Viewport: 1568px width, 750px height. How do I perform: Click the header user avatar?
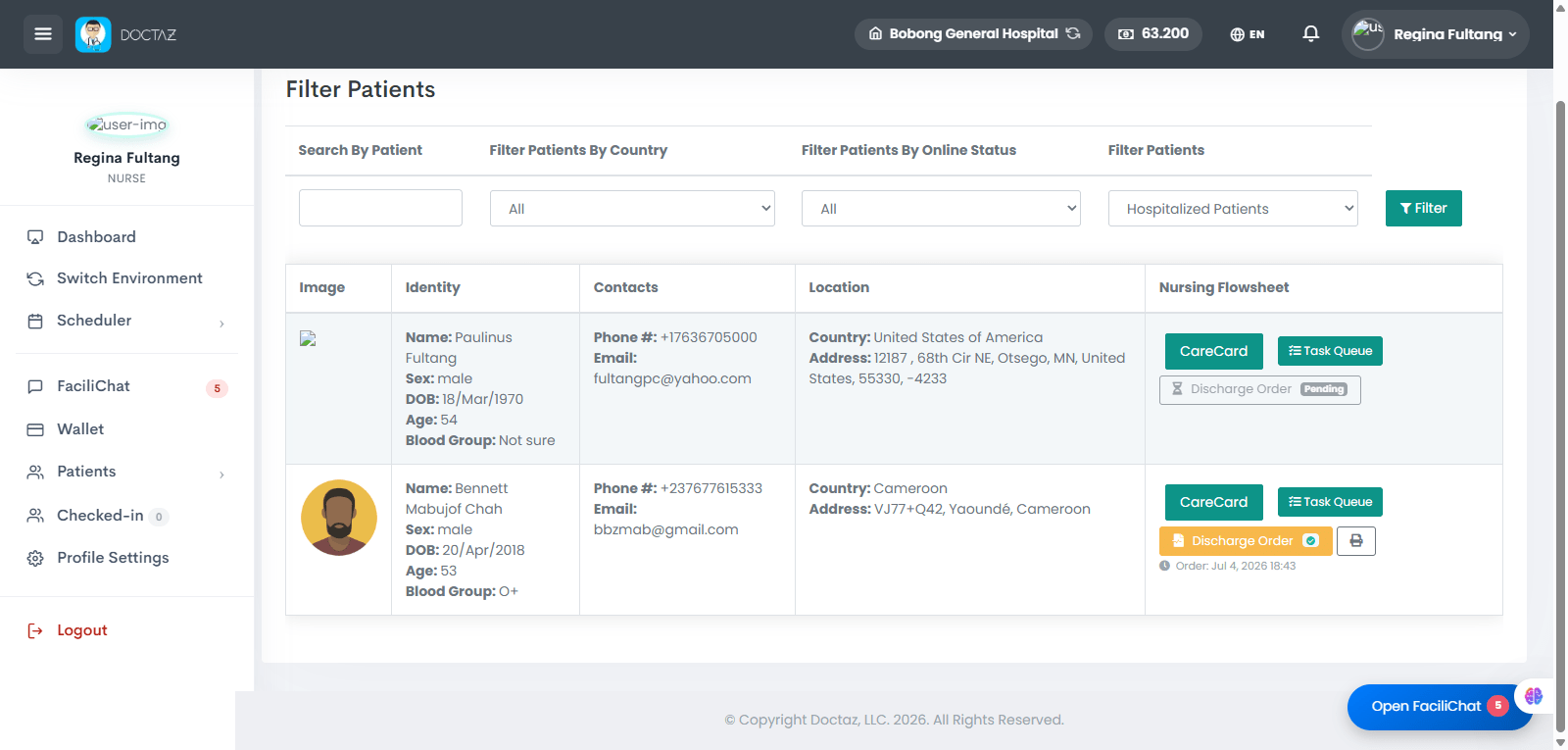pyautogui.click(x=1368, y=34)
